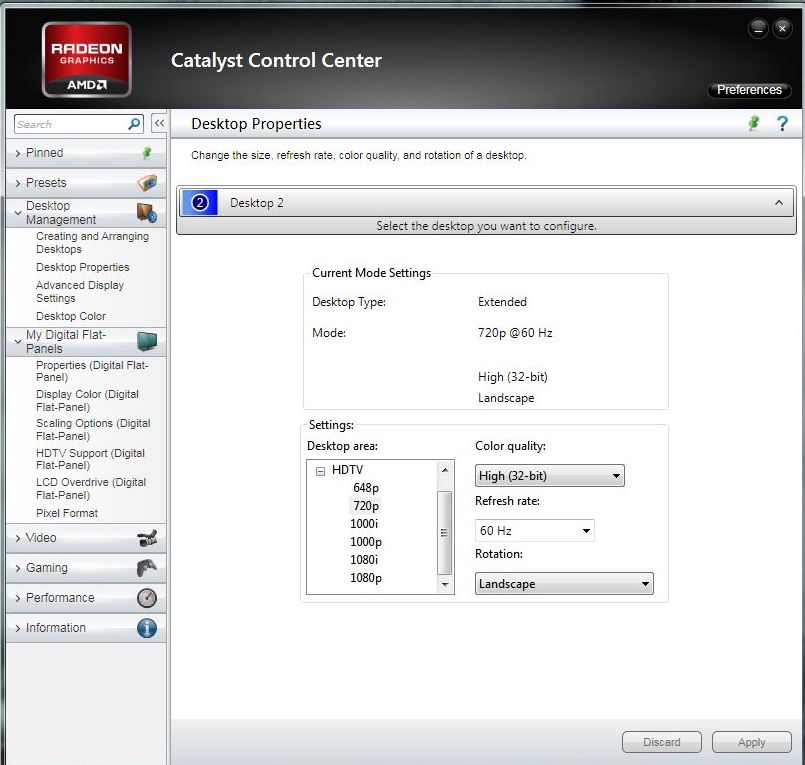
Task: Click the Desktop area list scroll-down arrow
Action: click(x=445, y=585)
